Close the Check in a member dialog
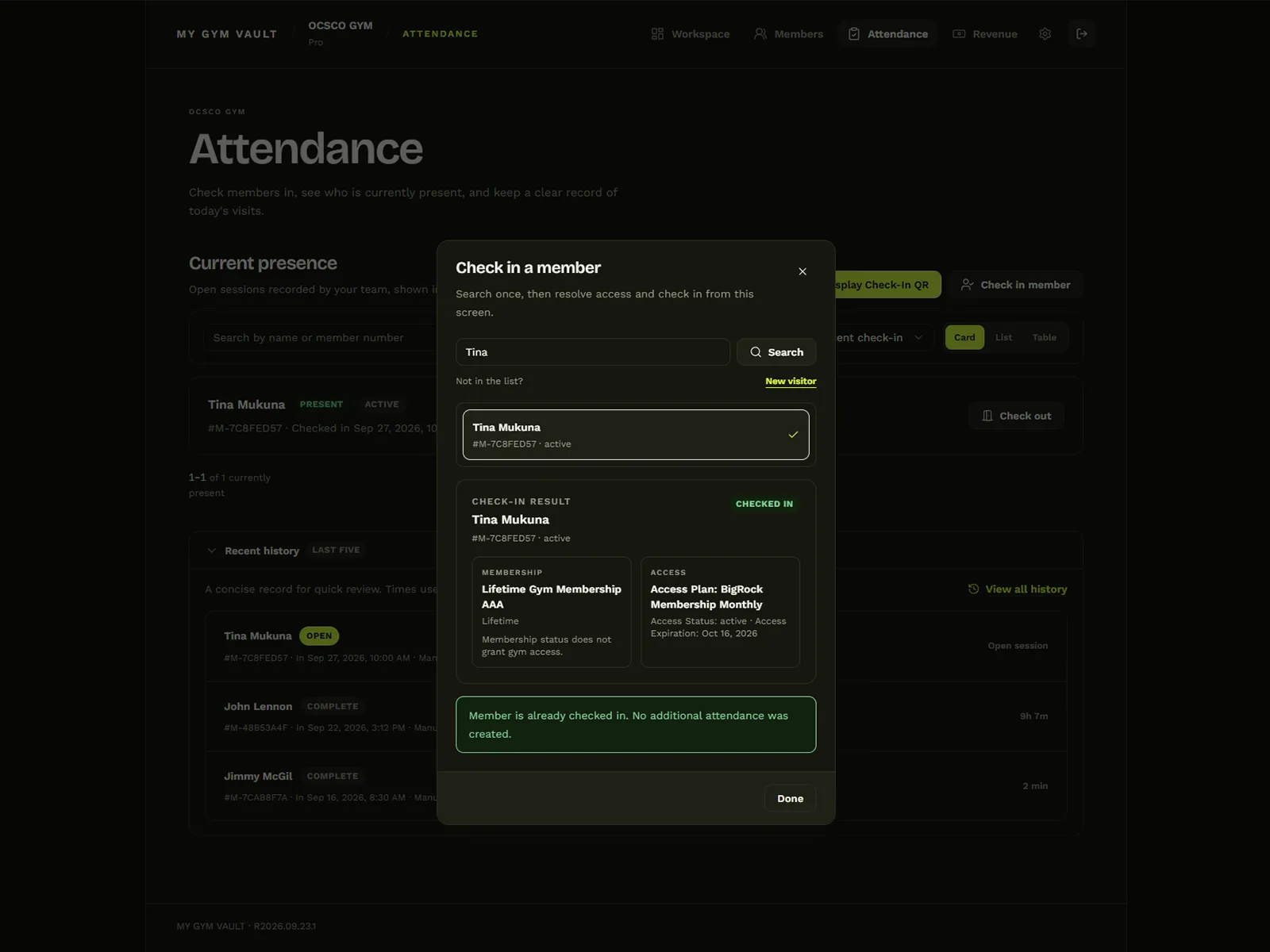 (802, 271)
